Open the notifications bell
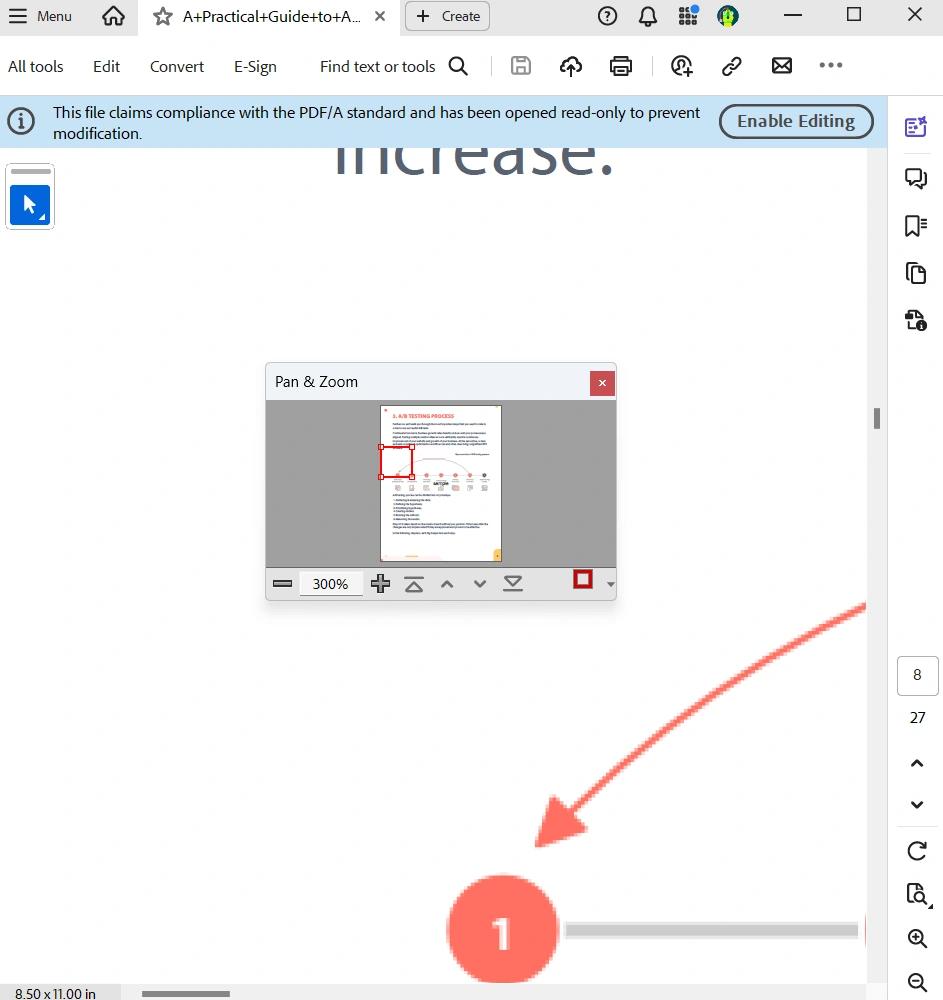943x1000 pixels. 648,16
